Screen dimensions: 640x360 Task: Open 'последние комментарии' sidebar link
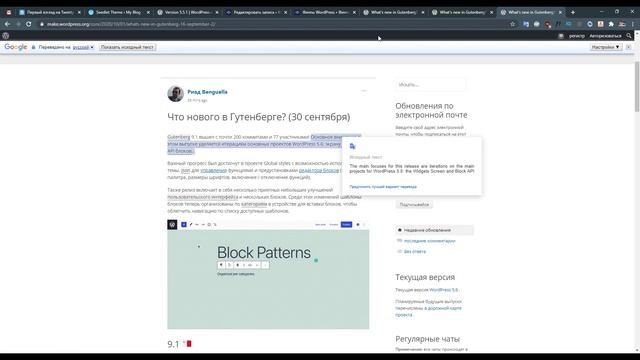[429, 241]
